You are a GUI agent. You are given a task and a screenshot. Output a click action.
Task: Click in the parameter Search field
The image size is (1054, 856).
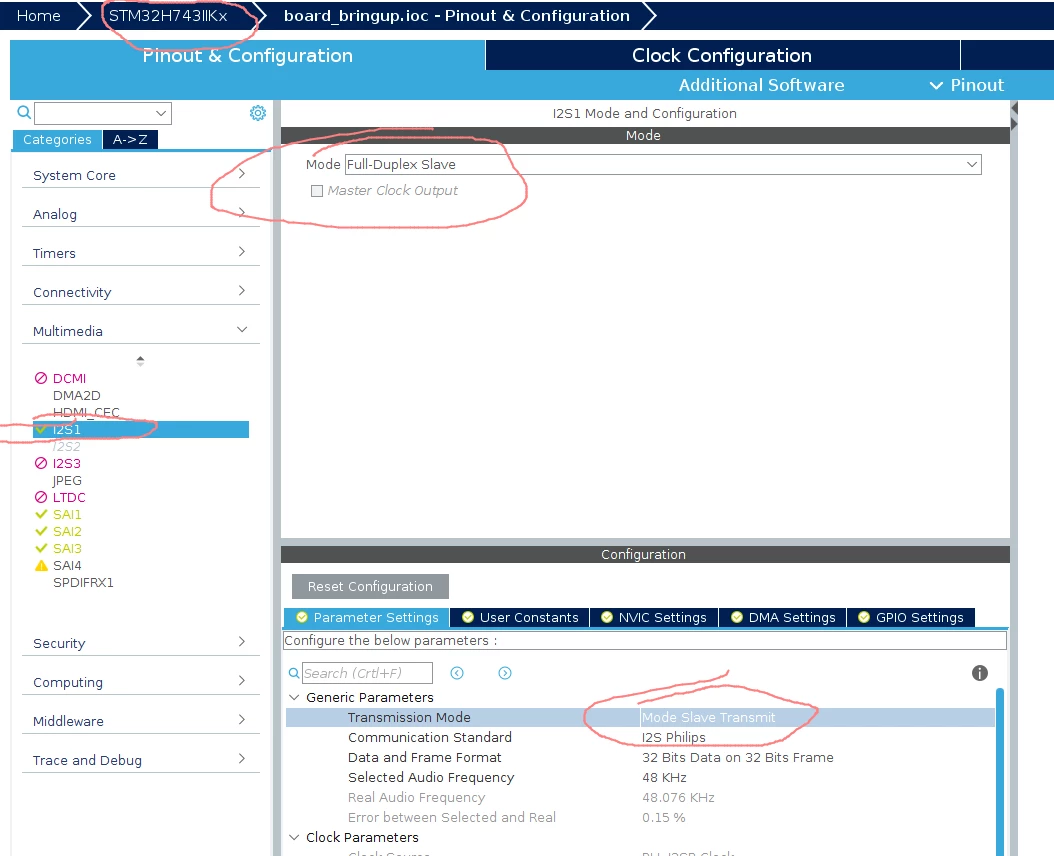click(367, 672)
